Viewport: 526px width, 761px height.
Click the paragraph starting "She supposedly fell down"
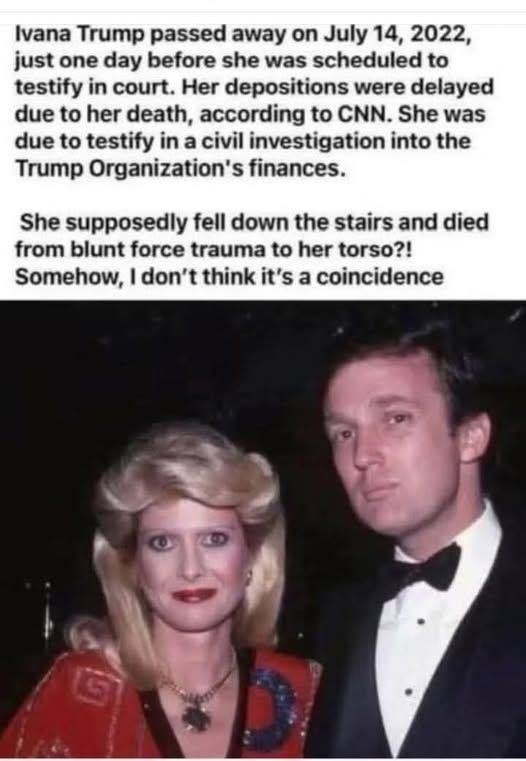click(x=251, y=249)
